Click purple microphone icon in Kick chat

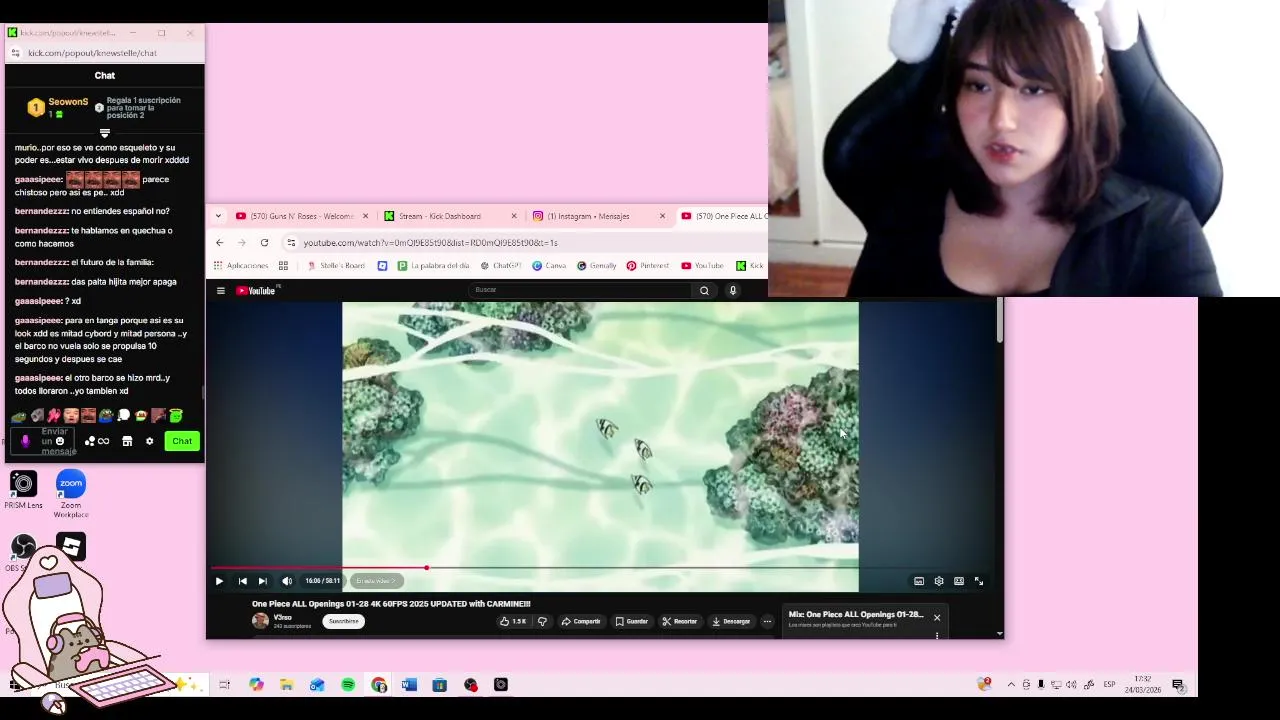pyautogui.click(x=25, y=441)
